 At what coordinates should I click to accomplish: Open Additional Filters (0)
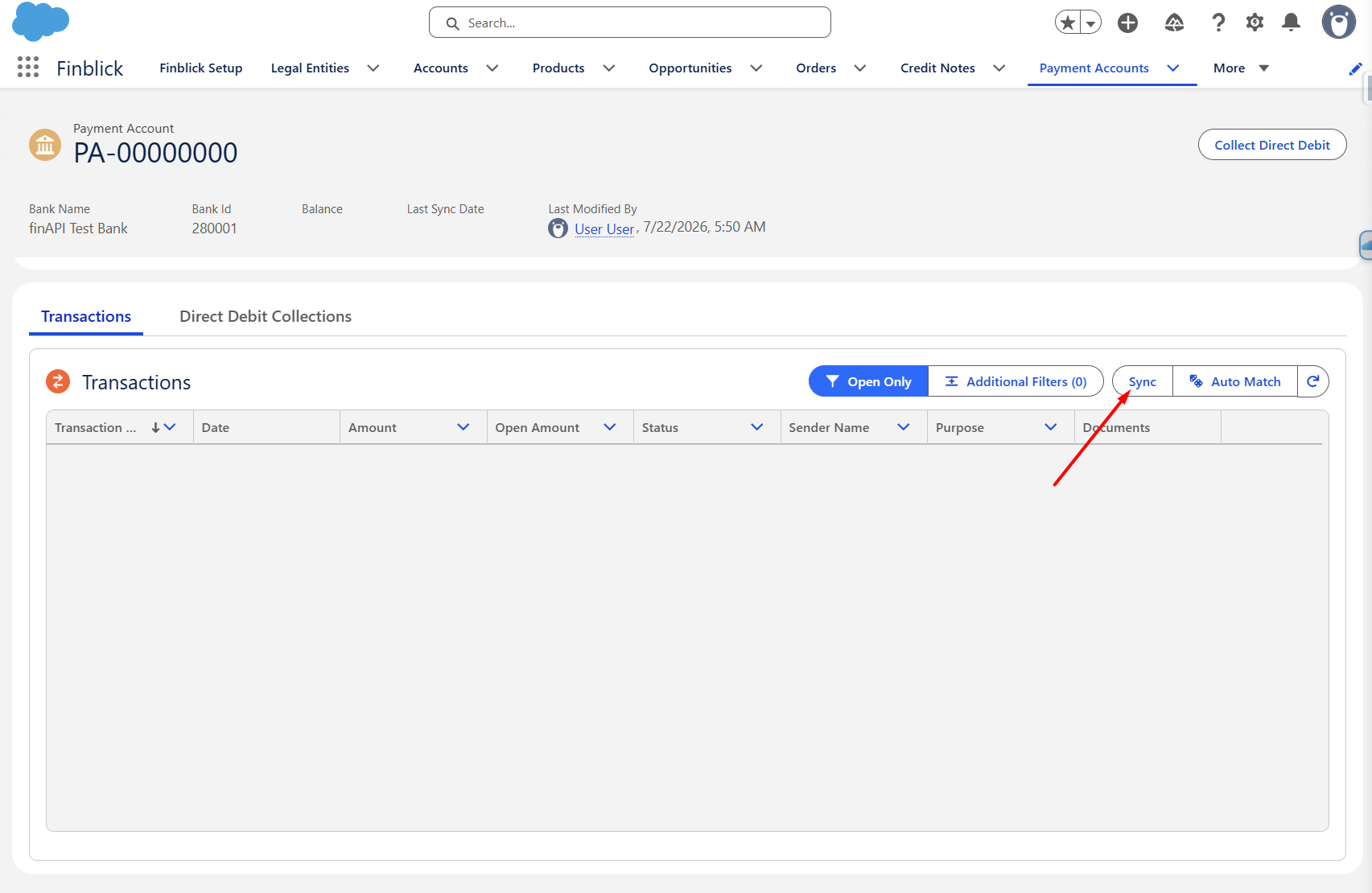pos(1016,381)
